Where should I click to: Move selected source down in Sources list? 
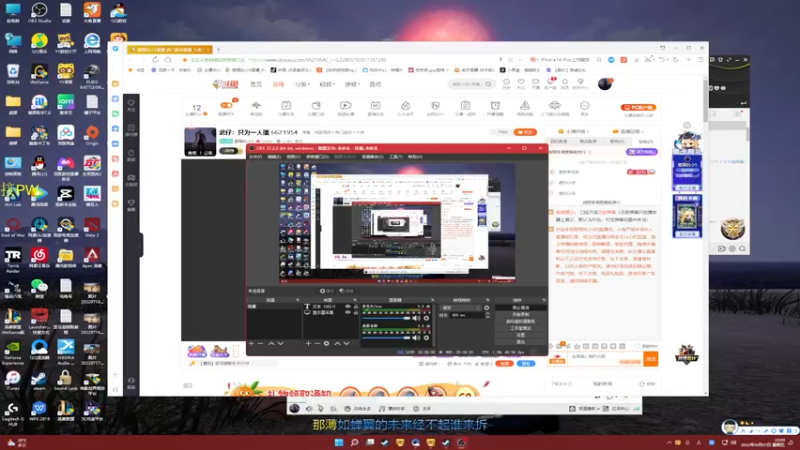coord(346,343)
